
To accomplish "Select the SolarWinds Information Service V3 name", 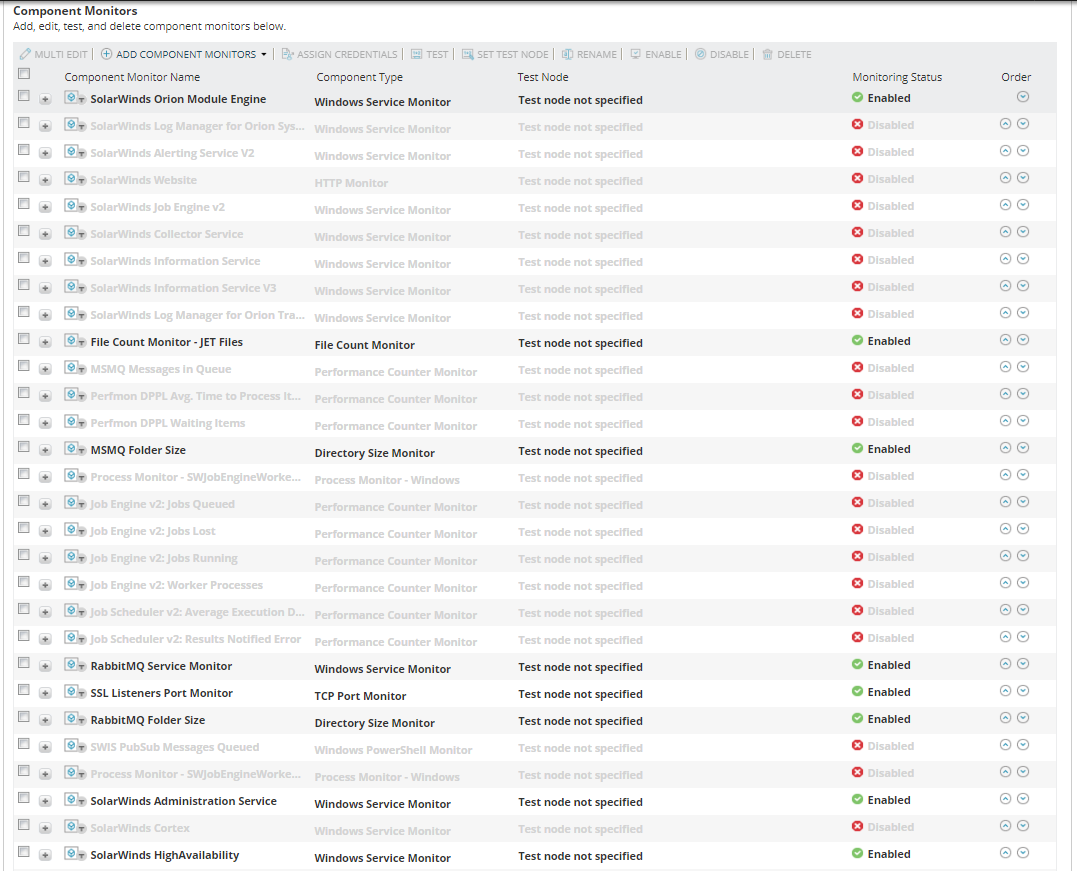I will 183,288.
